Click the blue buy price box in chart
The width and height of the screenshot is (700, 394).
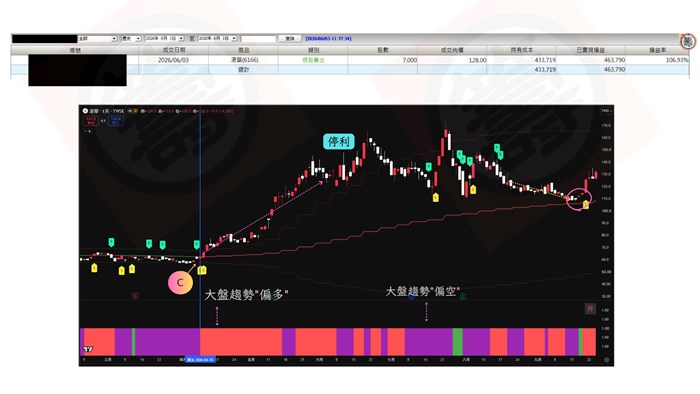[116, 120]
